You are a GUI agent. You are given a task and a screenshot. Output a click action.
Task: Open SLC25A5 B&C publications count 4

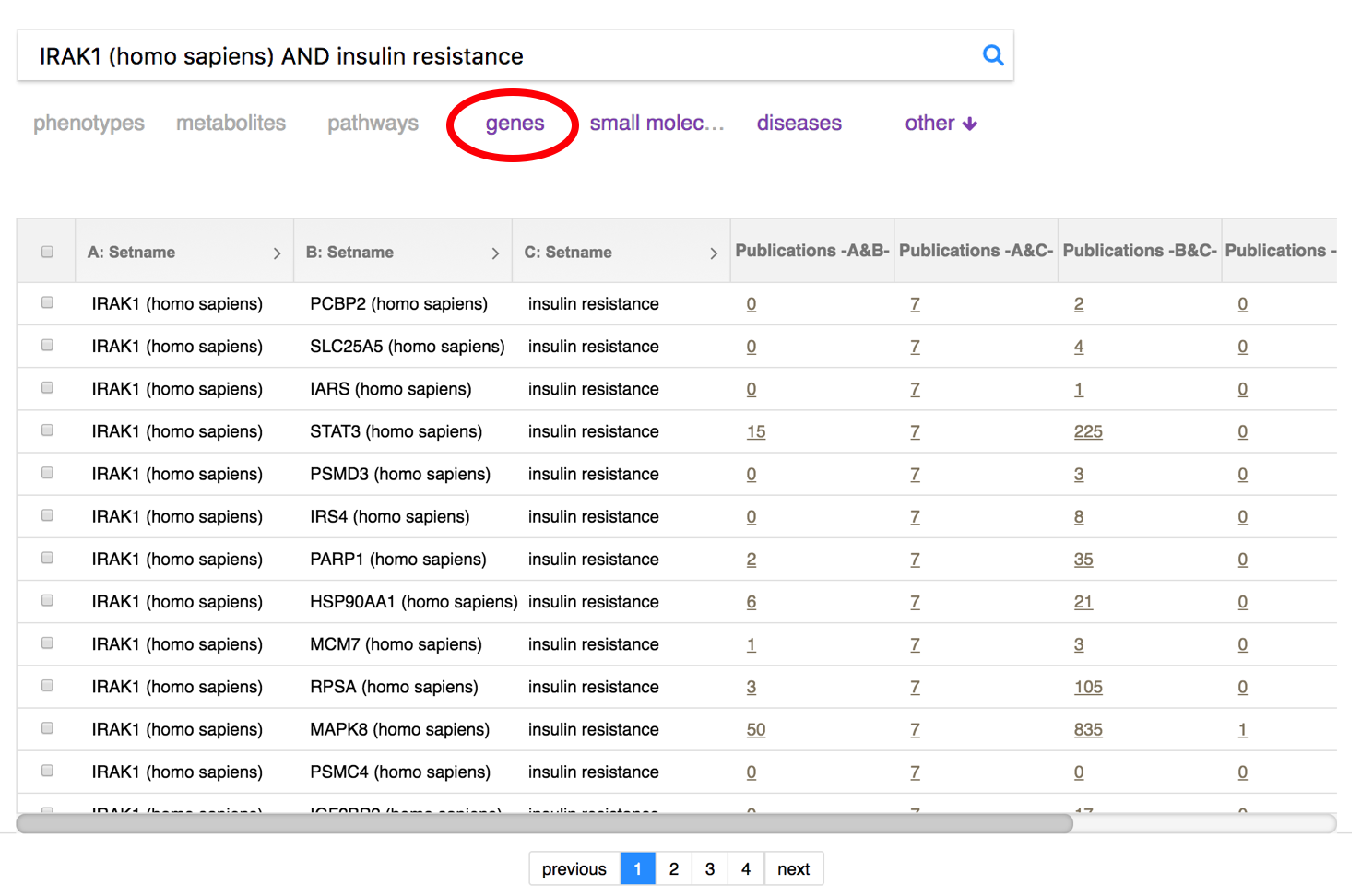tap(1079, 347)
